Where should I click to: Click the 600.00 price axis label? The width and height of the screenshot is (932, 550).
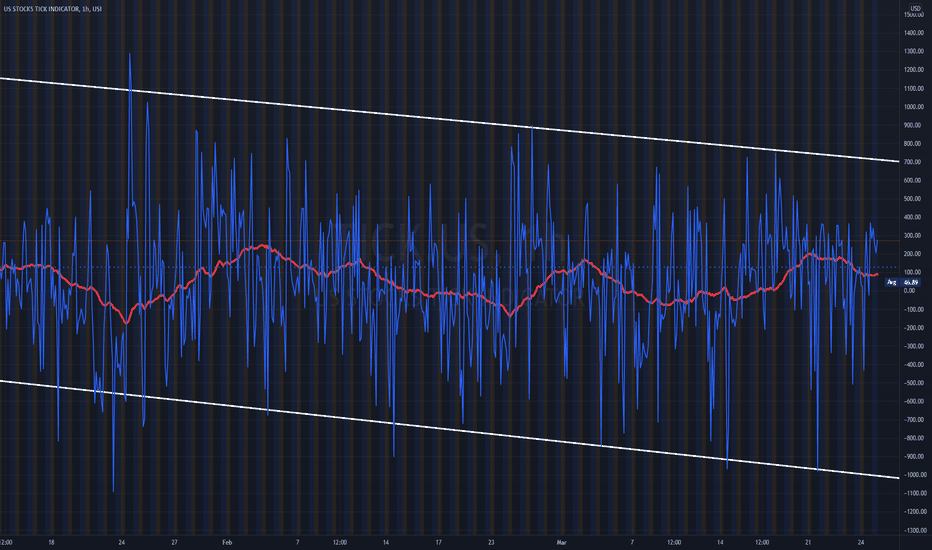click(914, 181)
